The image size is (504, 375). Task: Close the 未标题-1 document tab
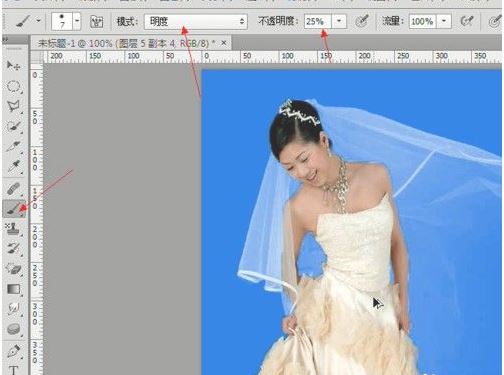tap(224, 43)
